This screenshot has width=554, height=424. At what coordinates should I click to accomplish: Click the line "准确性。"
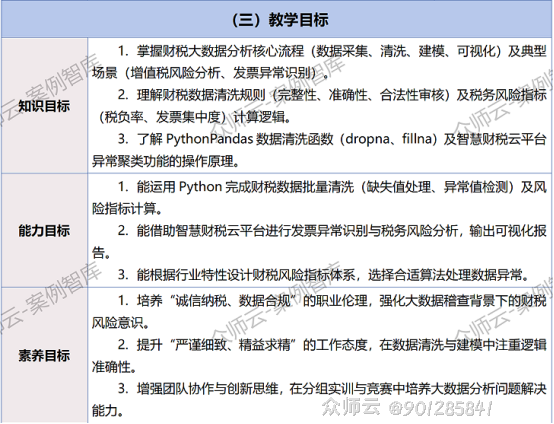[115, 367]
